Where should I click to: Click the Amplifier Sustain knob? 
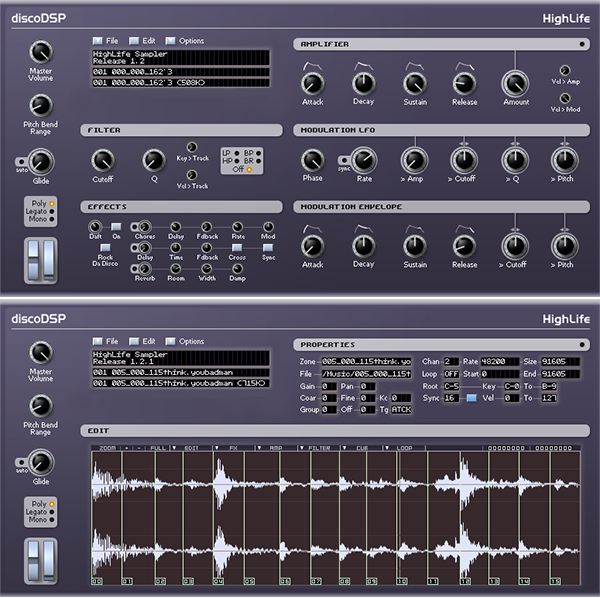coord(415,84)
